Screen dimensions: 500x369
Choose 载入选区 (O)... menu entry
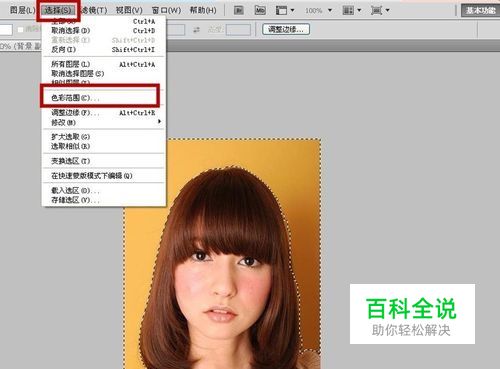coord(103,191)
